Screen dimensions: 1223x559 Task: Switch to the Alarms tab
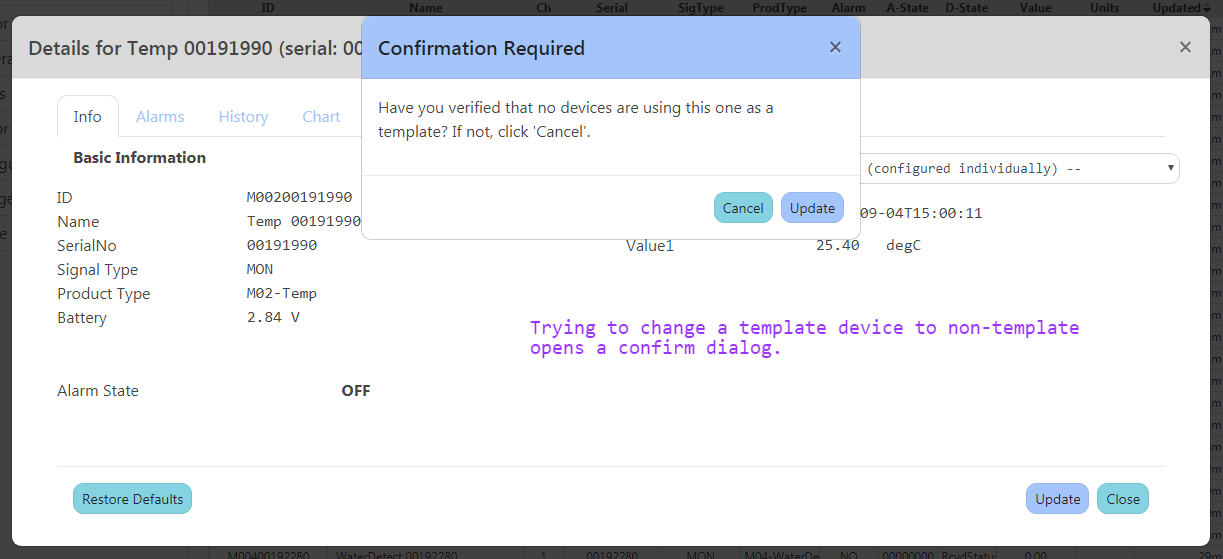(160, 116)
